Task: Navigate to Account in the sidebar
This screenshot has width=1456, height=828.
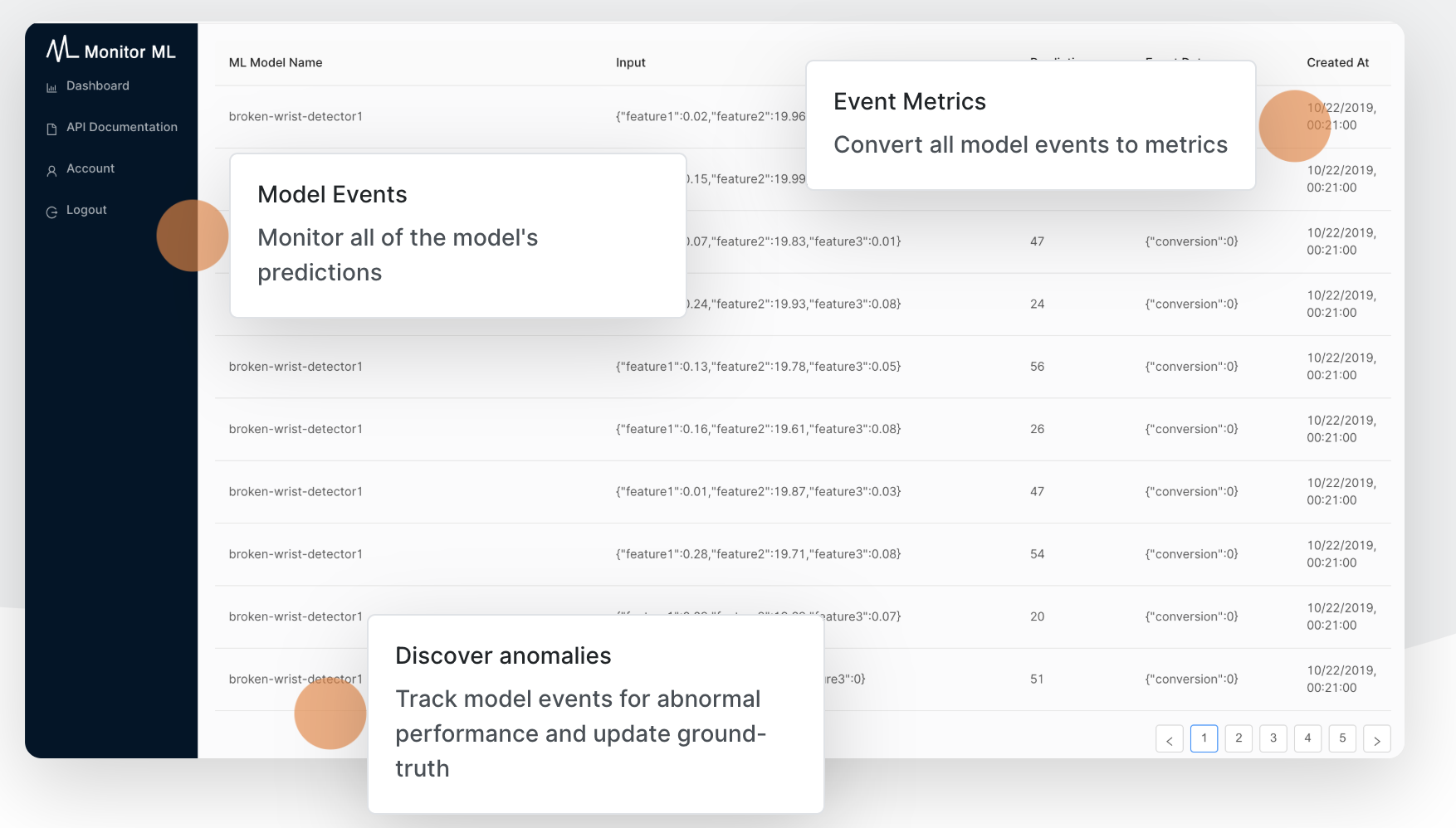Action: coord(90,168)
